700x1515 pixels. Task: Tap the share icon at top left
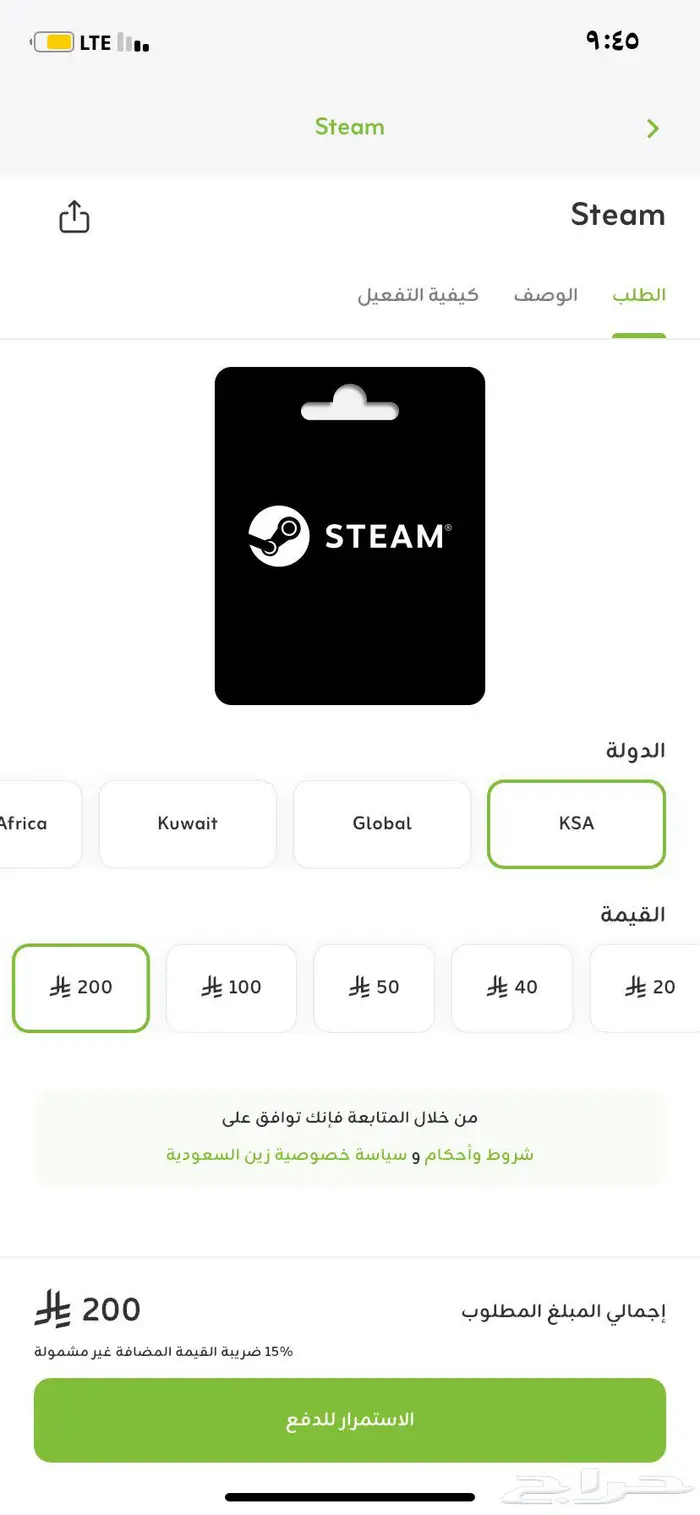[x=74, y=216]
